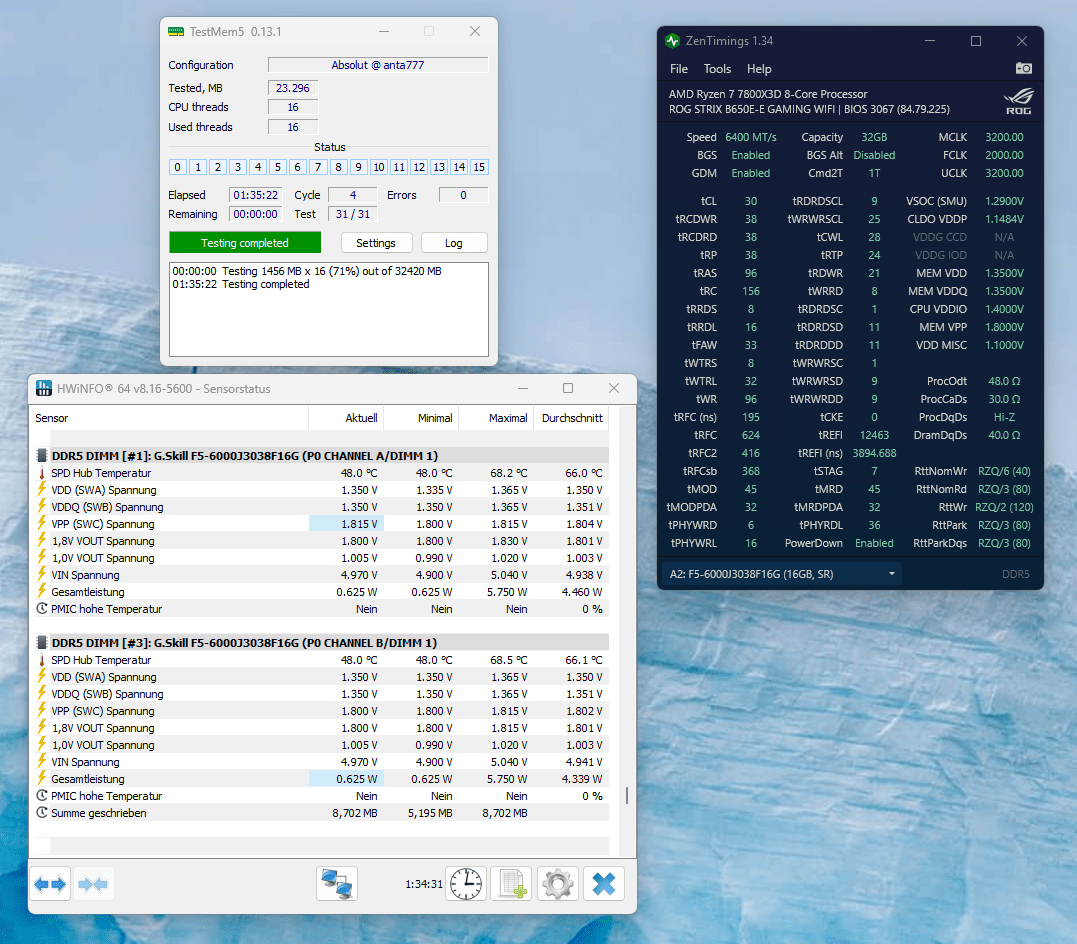Click the HWiNFO Sensor column header
The image size is (1077, 944).
(170, 418)
